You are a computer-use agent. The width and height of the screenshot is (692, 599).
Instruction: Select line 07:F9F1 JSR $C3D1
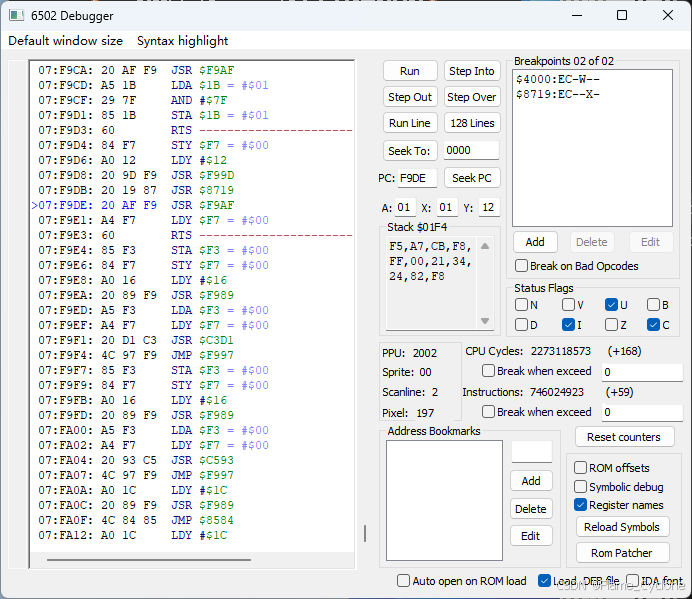click(136, 340)
